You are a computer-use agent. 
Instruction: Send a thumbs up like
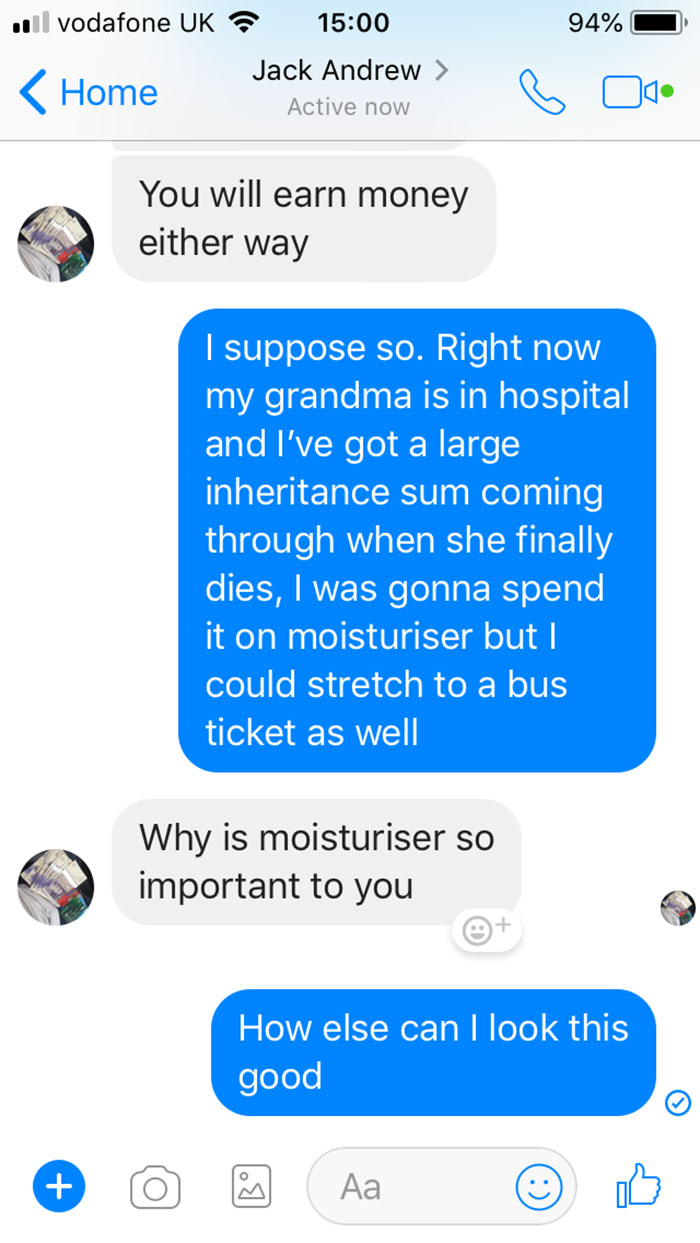pos(638,1185)
